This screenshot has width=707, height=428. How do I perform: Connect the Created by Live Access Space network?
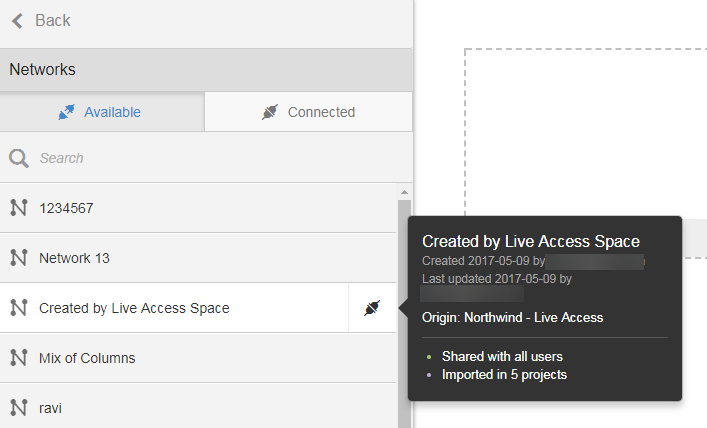pyautogui.click(x=372, y=308)
